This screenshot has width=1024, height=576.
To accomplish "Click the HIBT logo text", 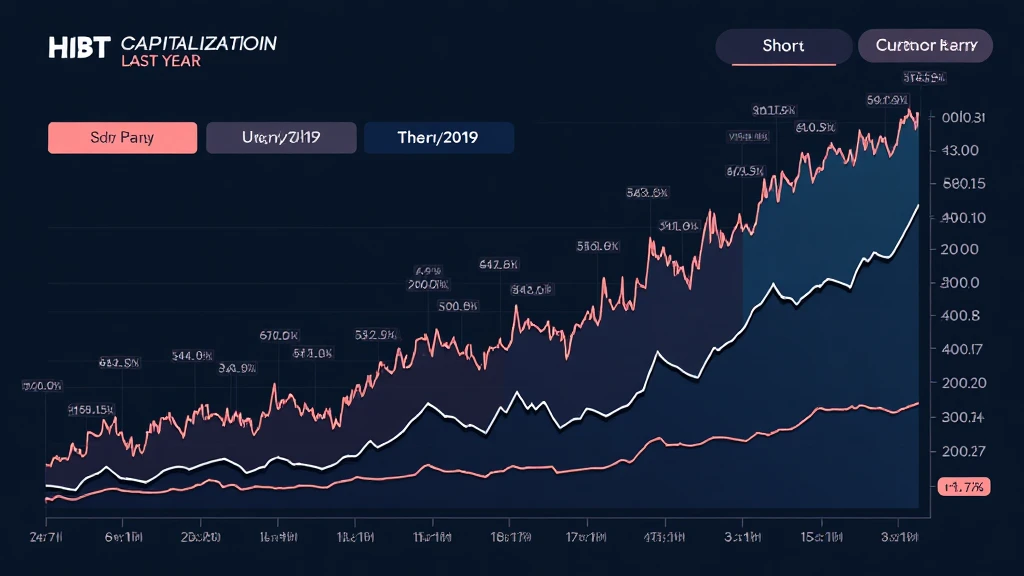I will (x=78, y=48).
